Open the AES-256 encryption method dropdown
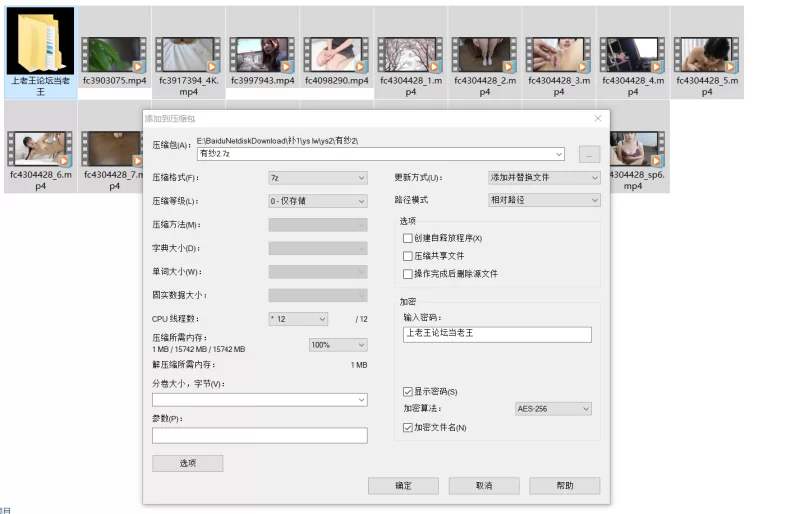Screen dimensions: 800x514 coord(553,409)
